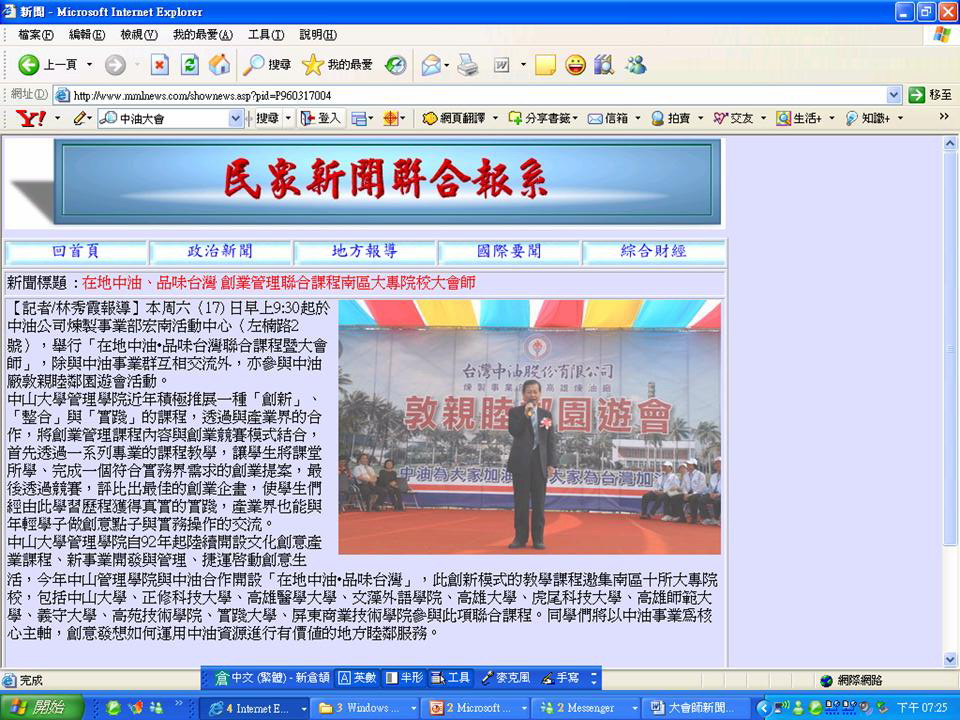Open Yahoo Mail (信箱) button
This screenshot has height=720, width=960.
(609, 118)
